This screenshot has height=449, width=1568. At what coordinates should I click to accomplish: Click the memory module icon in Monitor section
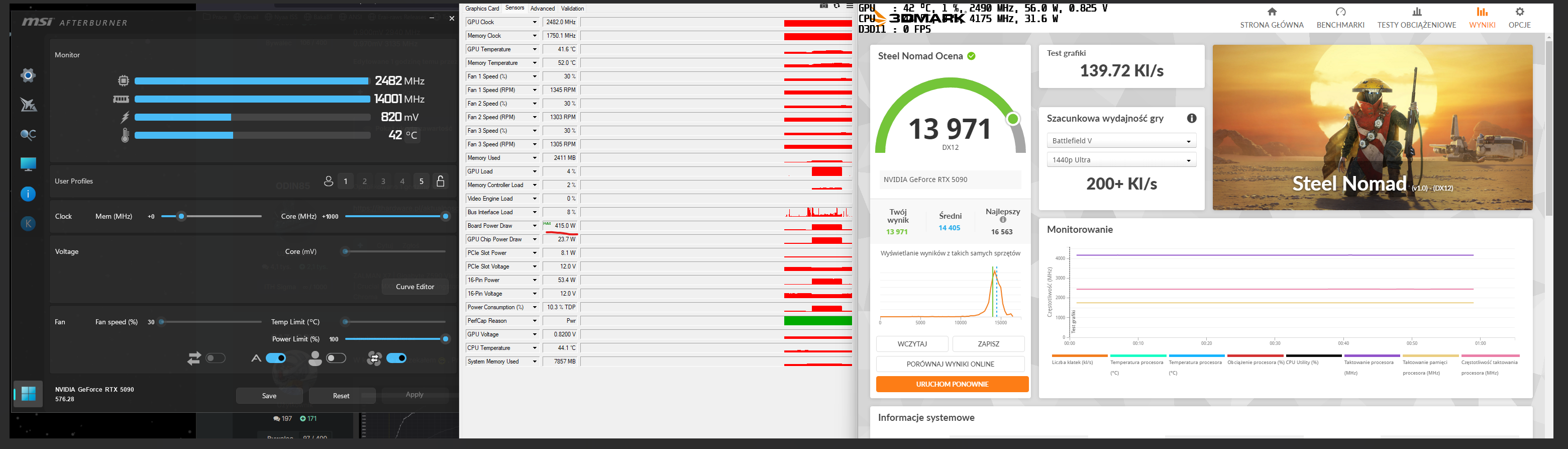click(121, 99)
